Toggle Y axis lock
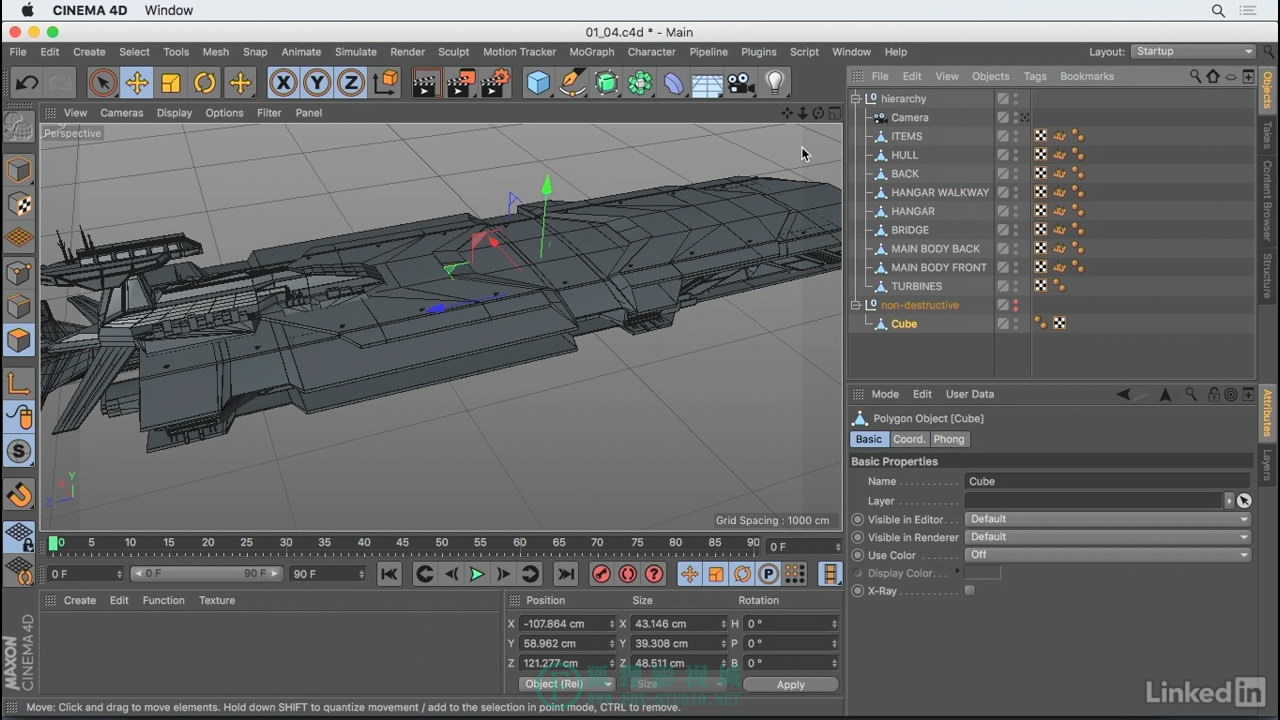Viewport: 1280px width, 720px height. 317,83
